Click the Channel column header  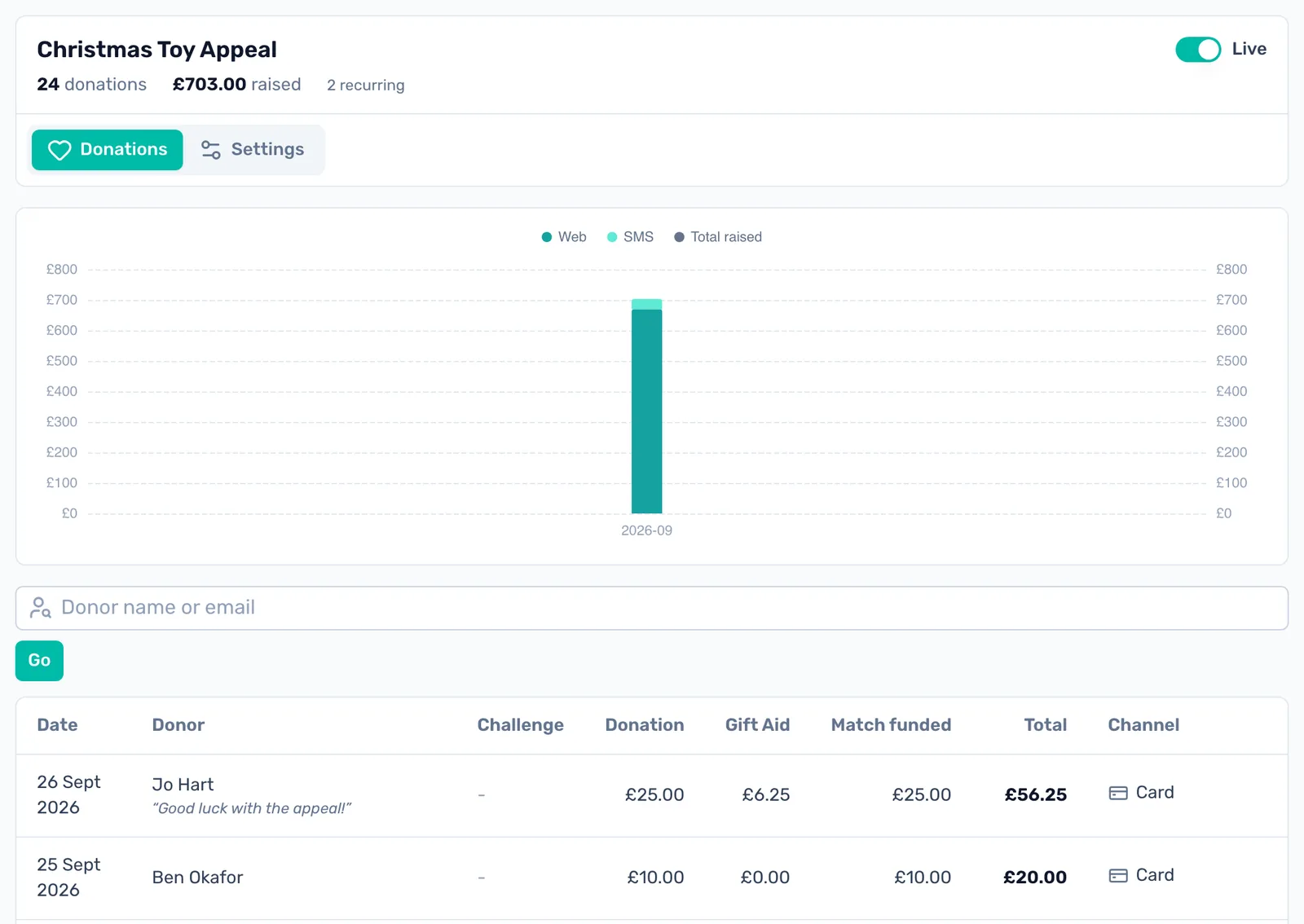pyautogui.click(x=1143, y=725)
